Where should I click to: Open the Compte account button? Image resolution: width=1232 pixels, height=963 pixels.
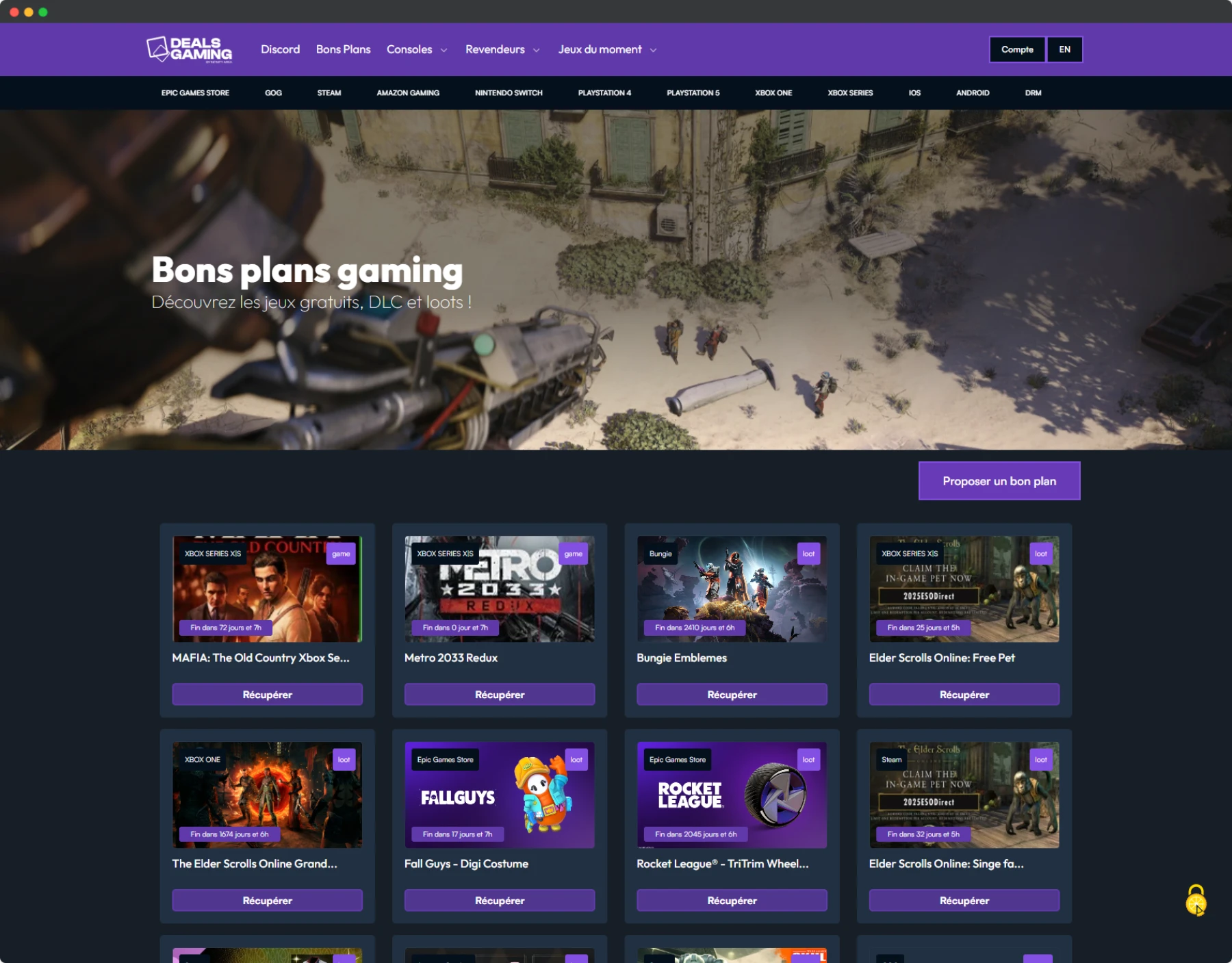coord(1017,49)
